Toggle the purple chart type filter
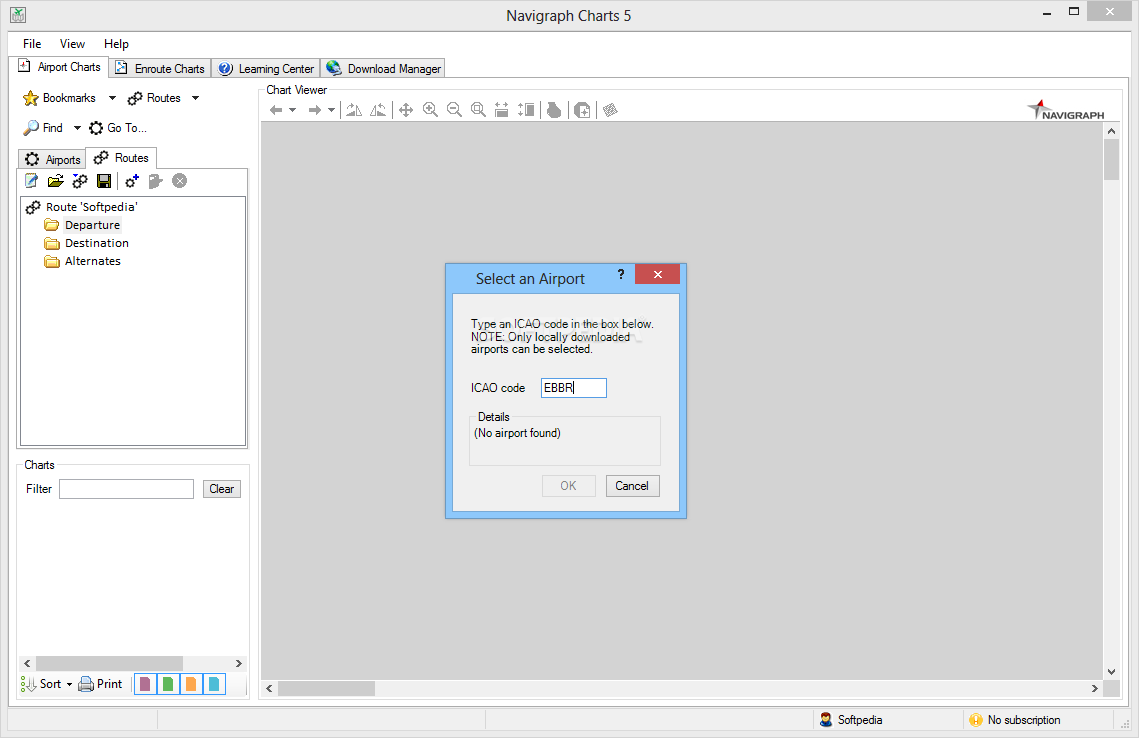 pyautogui.click(x=145, y=684)
